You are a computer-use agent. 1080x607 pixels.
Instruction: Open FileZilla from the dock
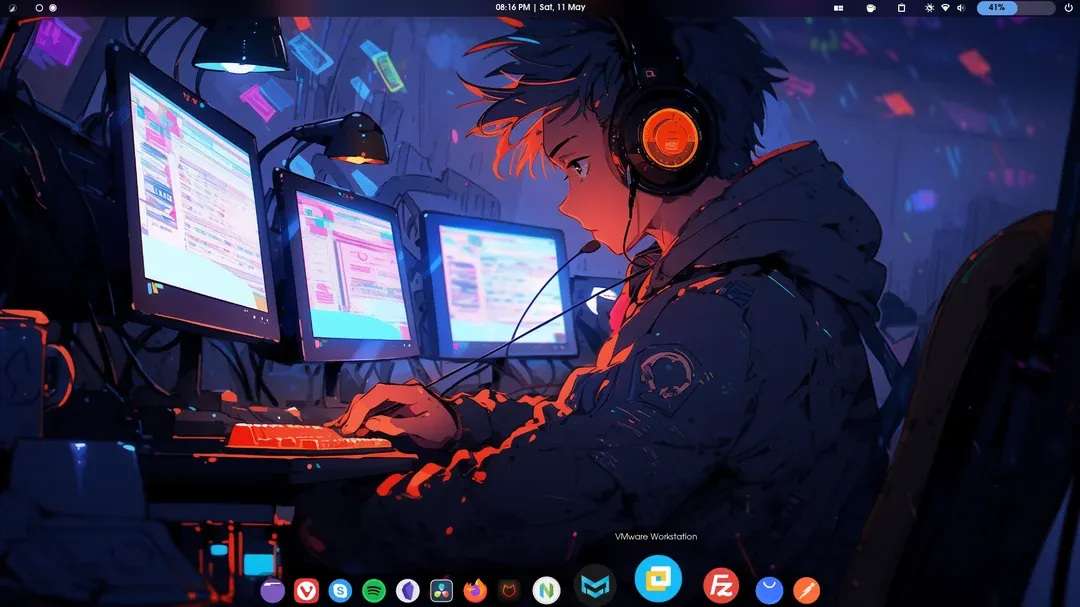pos(721,586)
